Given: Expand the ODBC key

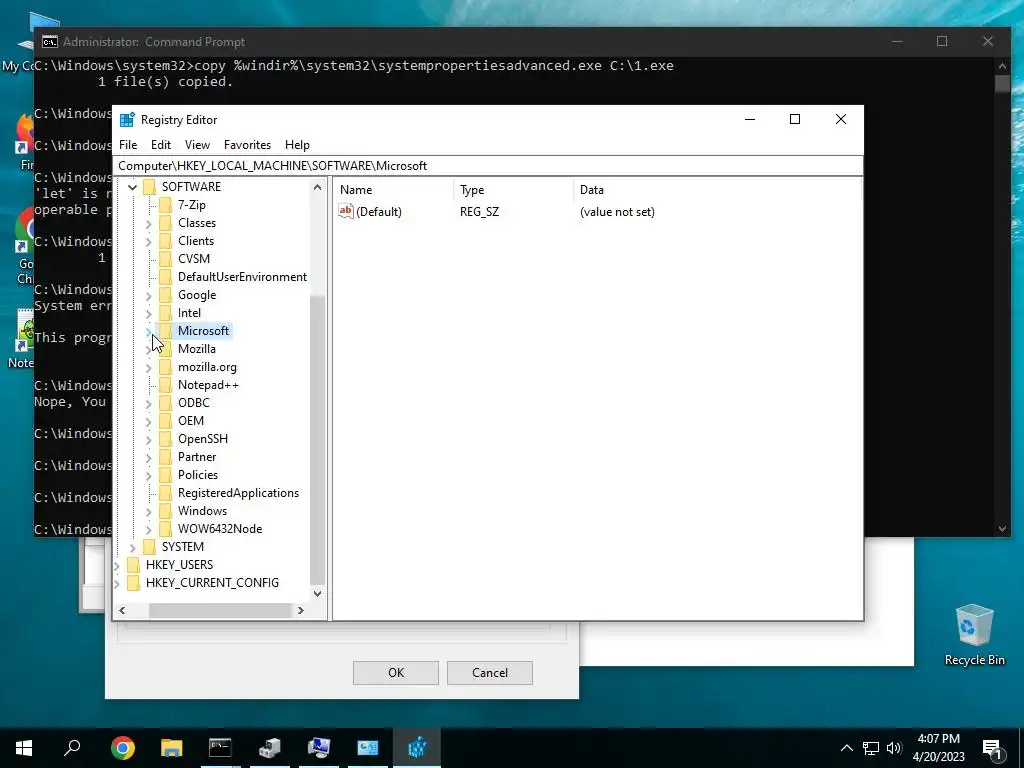Looking at the screenshot, I should pos(149,404).
